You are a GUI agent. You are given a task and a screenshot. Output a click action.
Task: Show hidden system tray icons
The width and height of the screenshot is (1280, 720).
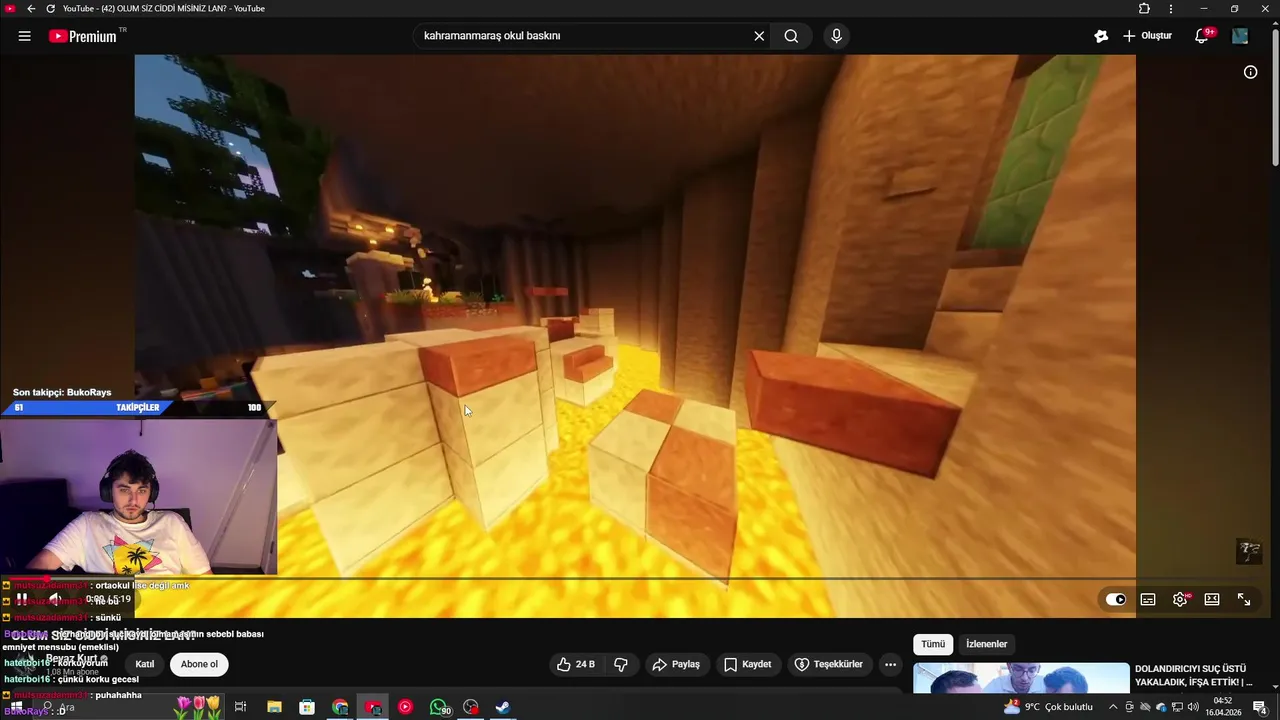pos(1113,707)
